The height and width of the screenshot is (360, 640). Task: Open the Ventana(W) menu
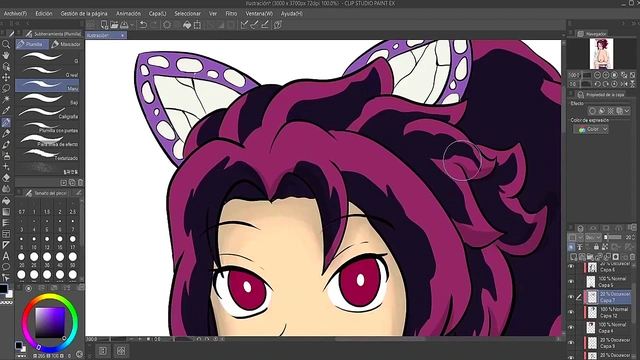coord(259,13)
